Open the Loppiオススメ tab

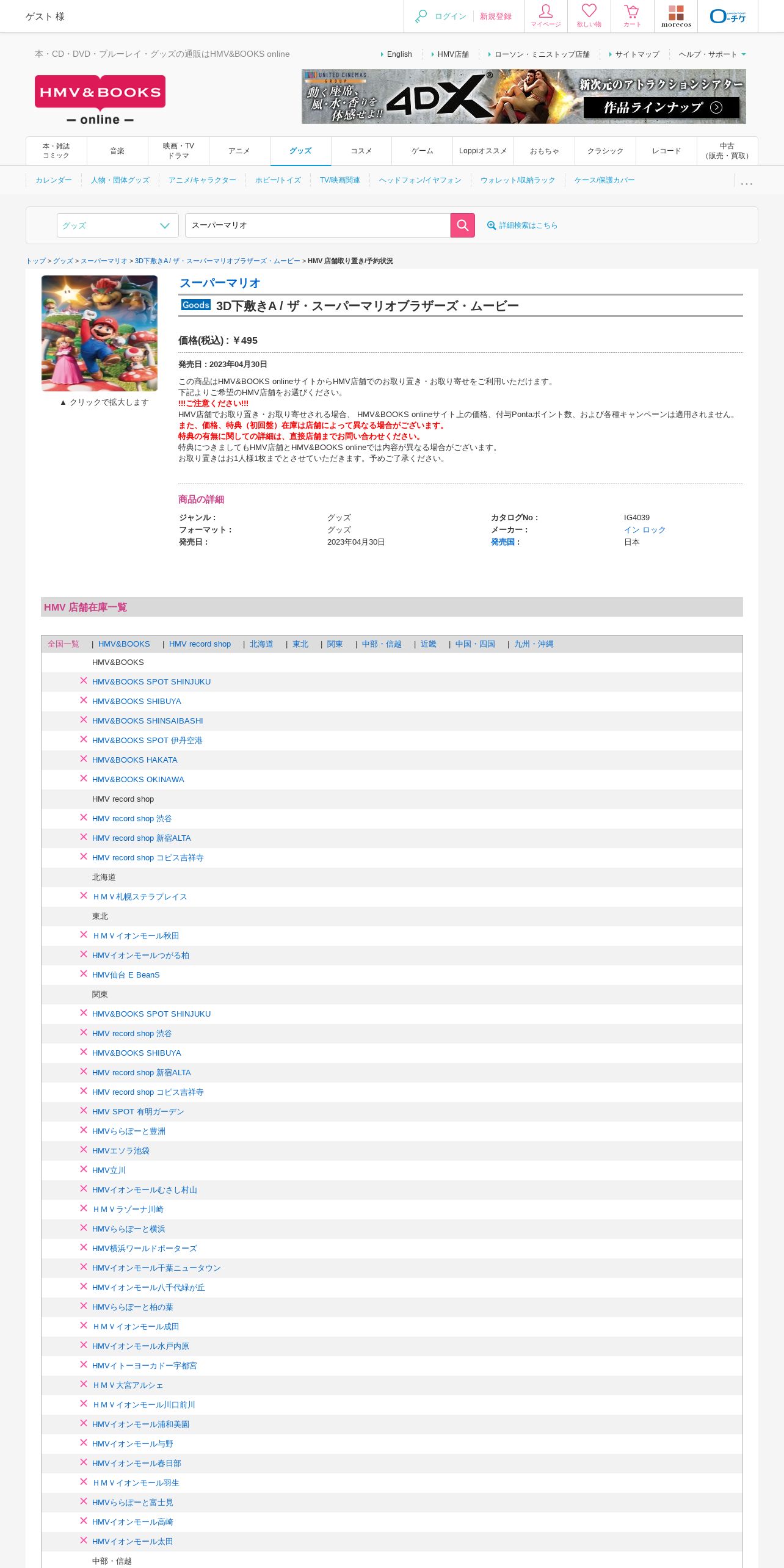483,151
